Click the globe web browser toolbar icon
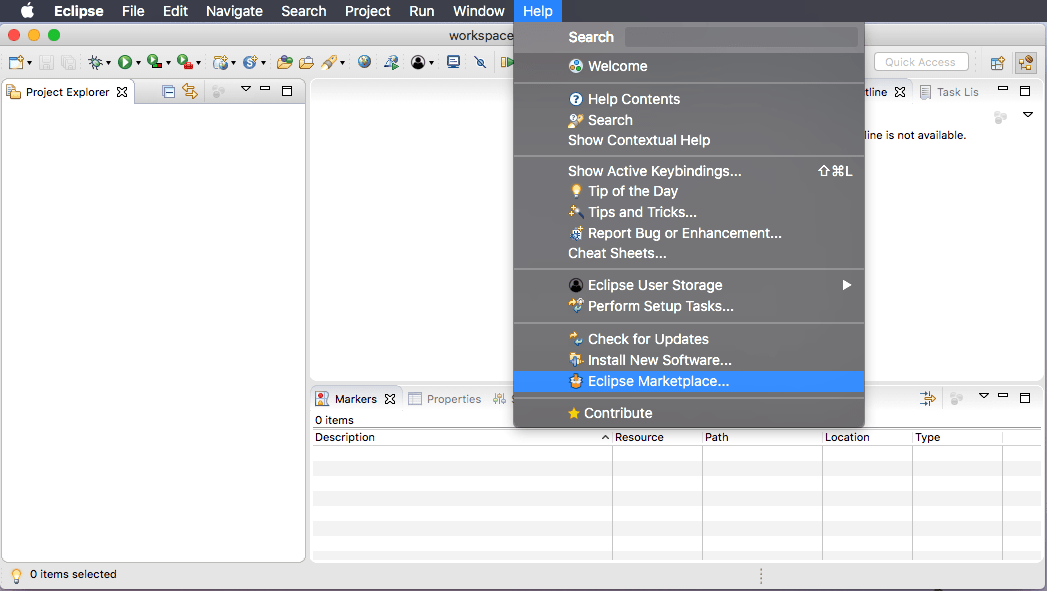 click(x=364, y=62)
